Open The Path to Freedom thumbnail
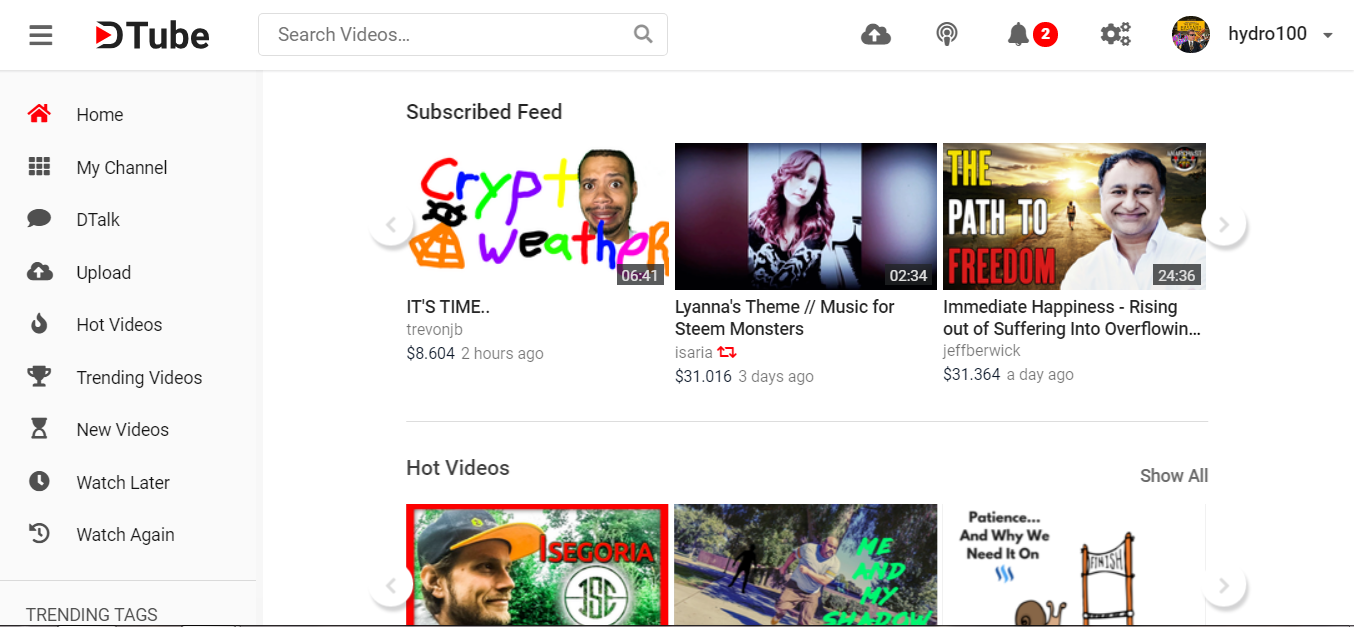Screen dimensions: 1354x627 (x=1074, y=216)
